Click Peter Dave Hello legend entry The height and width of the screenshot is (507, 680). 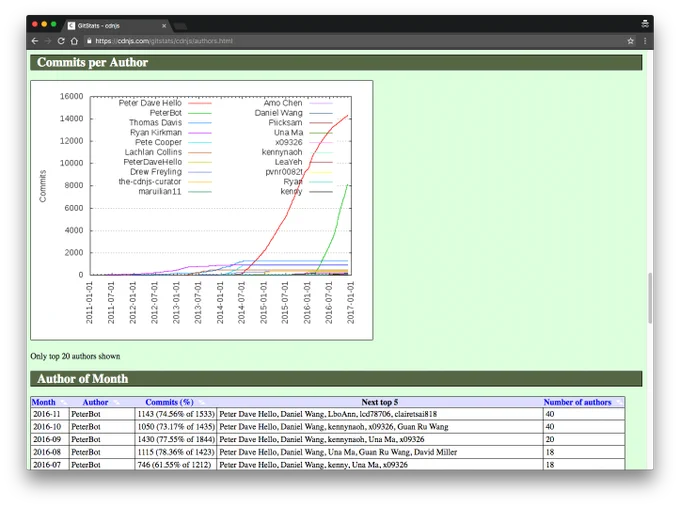tap(165, 103)
